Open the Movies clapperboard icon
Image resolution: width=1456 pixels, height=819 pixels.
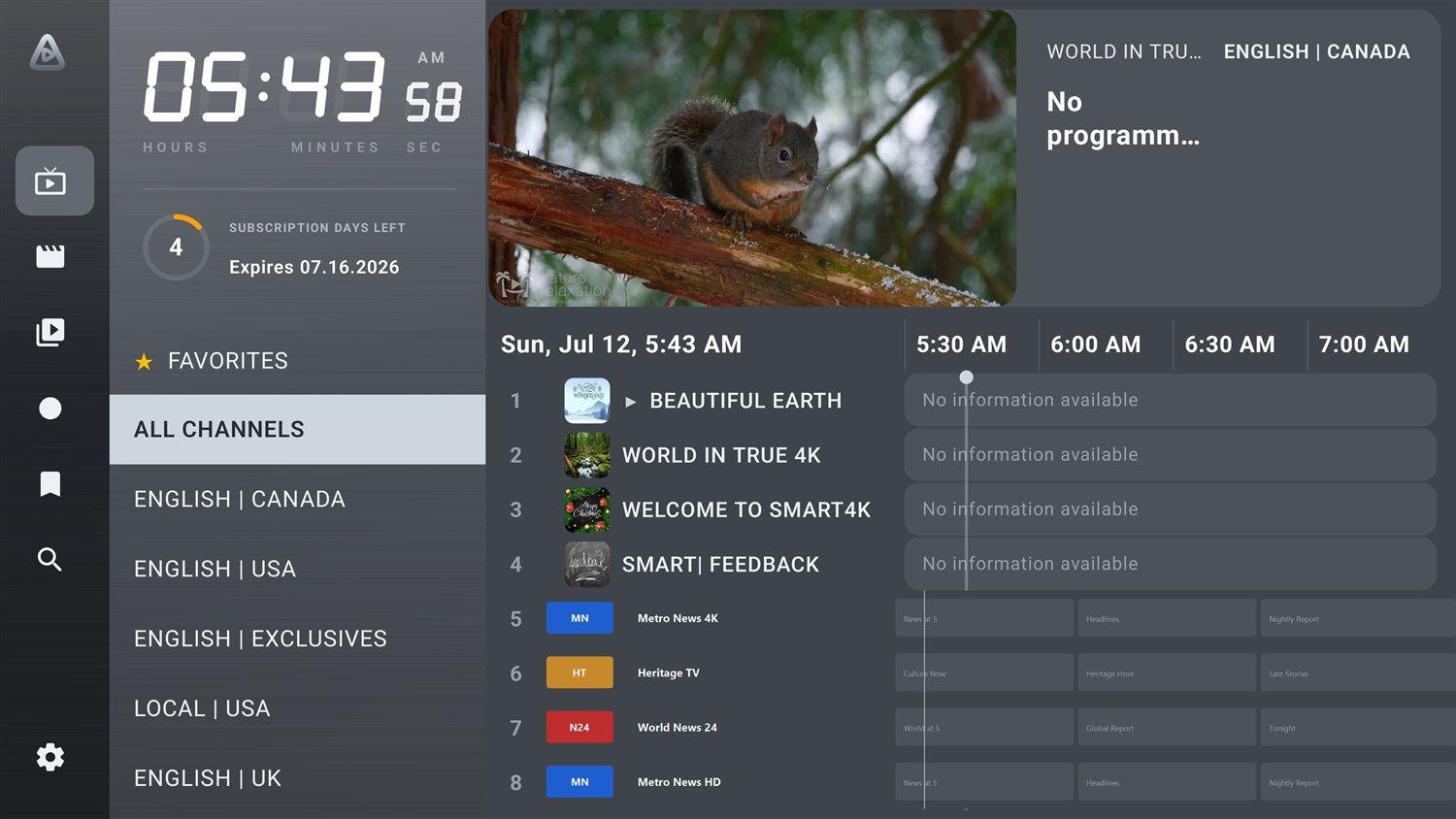click(50, 256)
